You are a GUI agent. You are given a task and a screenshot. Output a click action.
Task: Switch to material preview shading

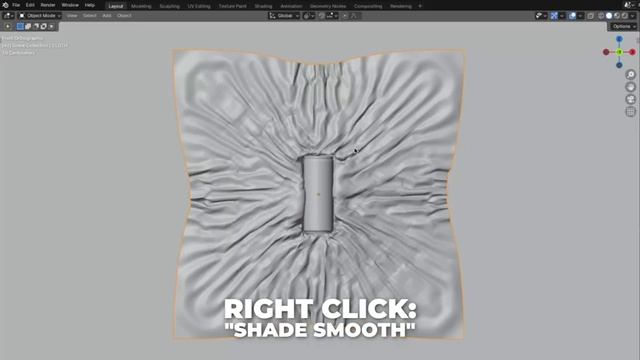(617, 16)
